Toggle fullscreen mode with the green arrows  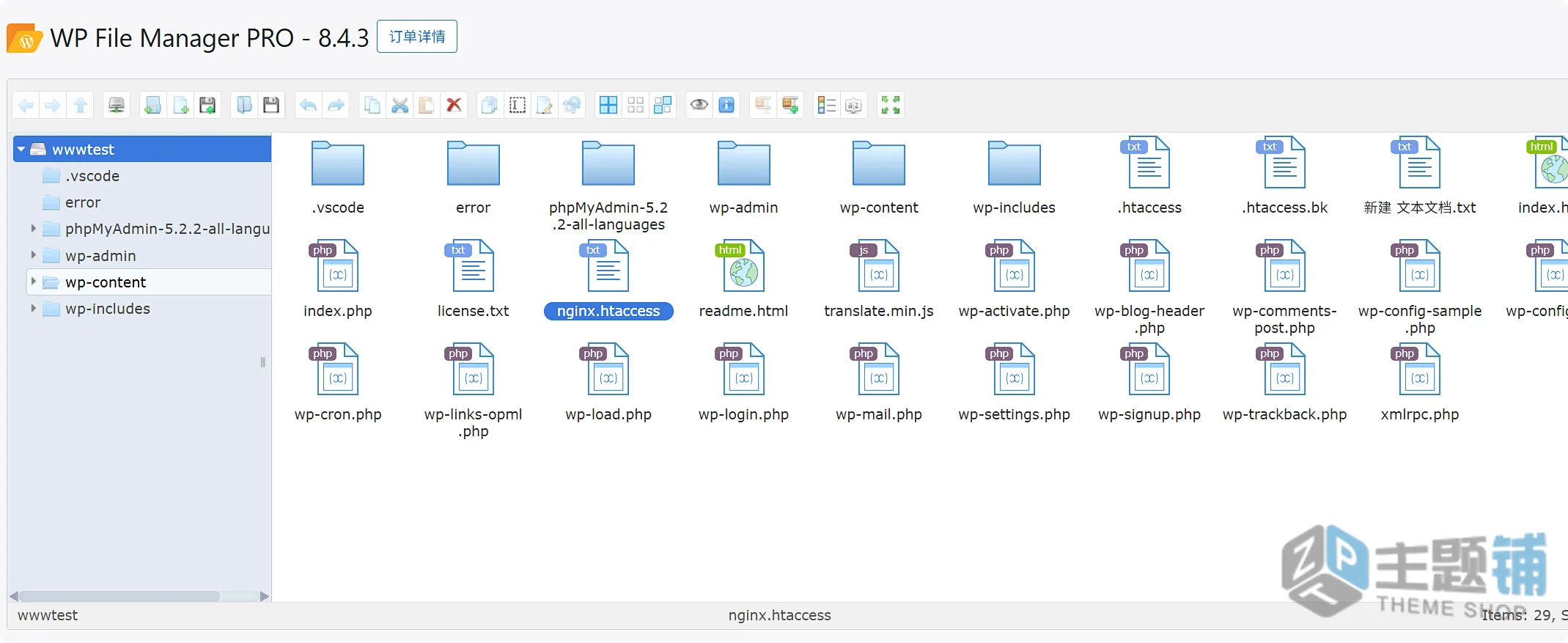(891, 106)
